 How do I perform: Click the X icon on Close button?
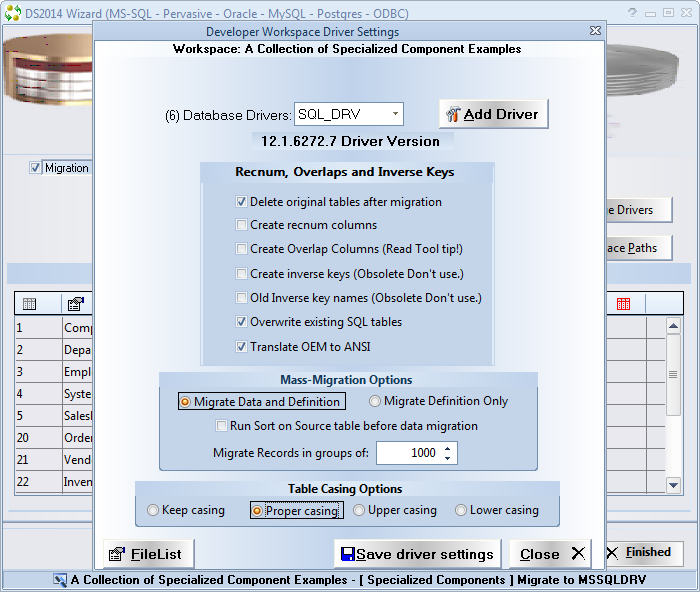[x=578, y=554]
